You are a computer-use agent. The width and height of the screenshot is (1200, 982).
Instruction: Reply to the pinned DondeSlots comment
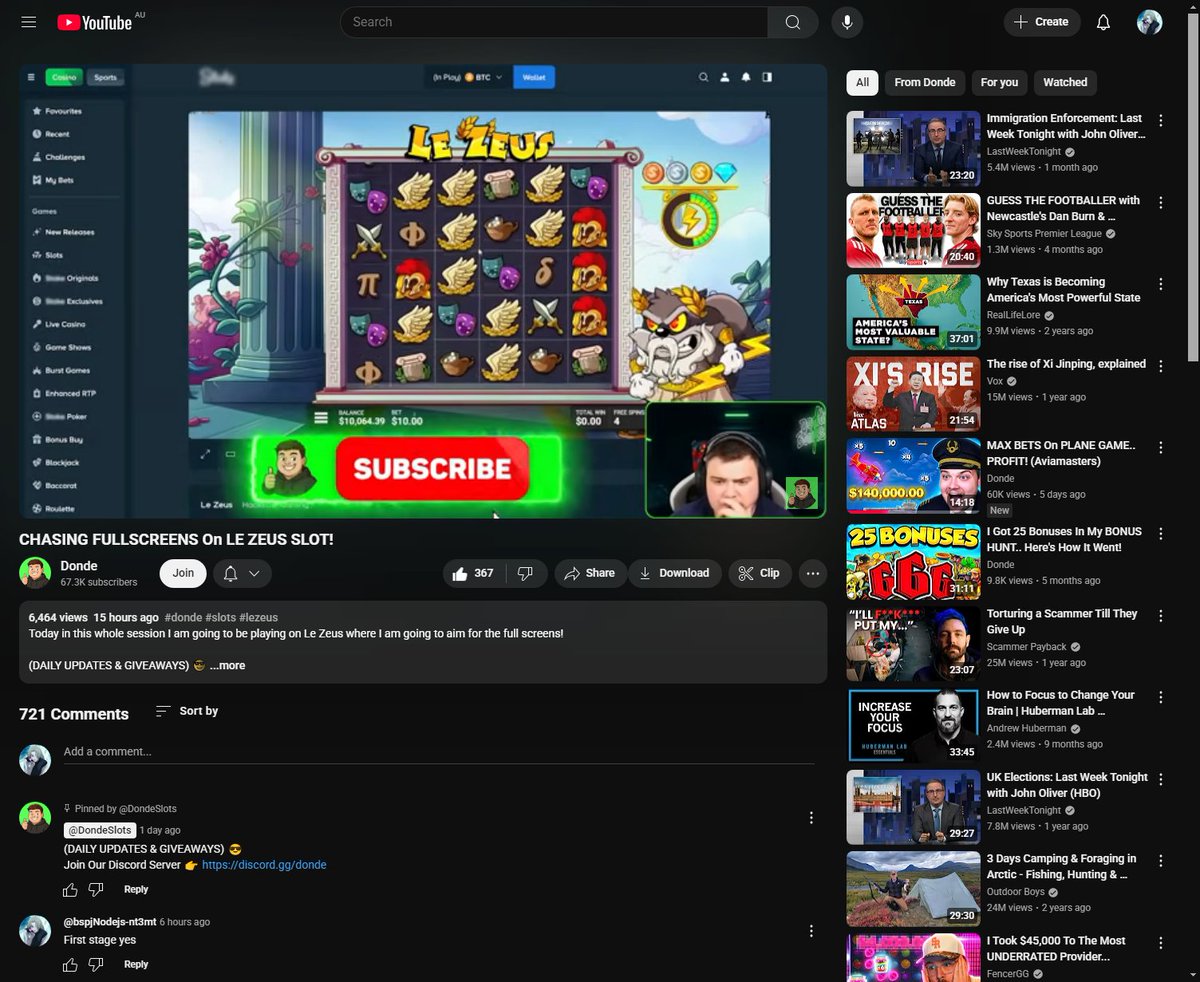(x=136, y=889)
